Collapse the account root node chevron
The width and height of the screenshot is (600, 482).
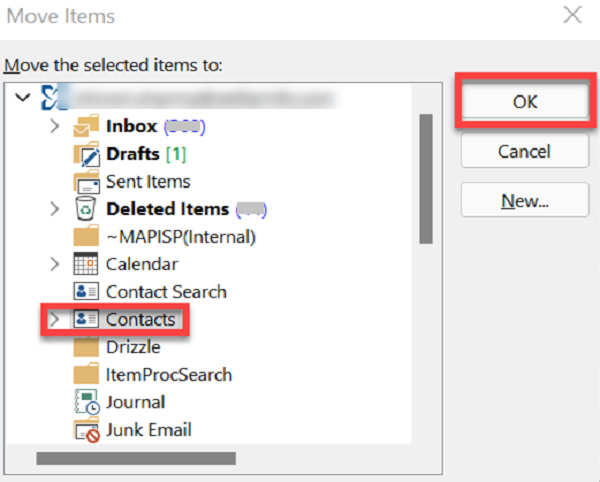(x=23, y=98)
